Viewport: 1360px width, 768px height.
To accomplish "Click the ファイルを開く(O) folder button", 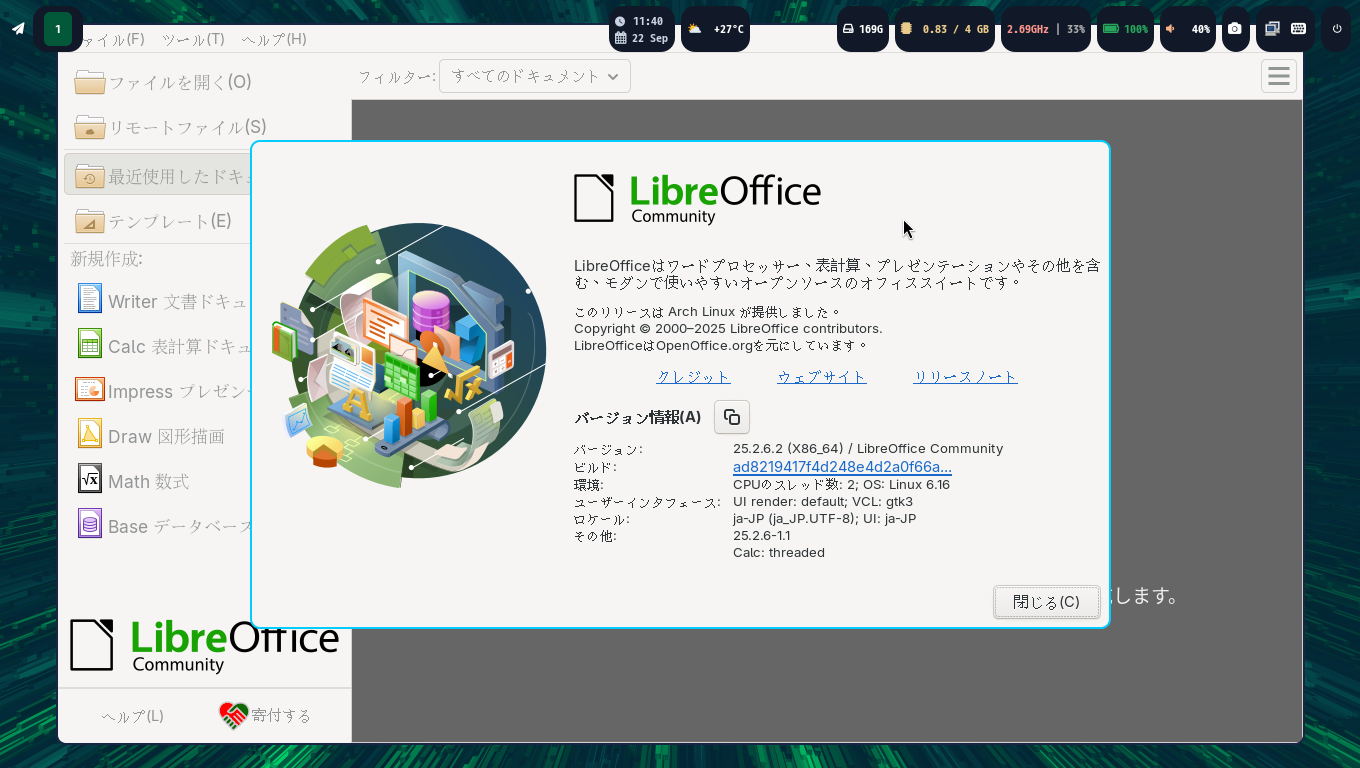I will point(163,82).
